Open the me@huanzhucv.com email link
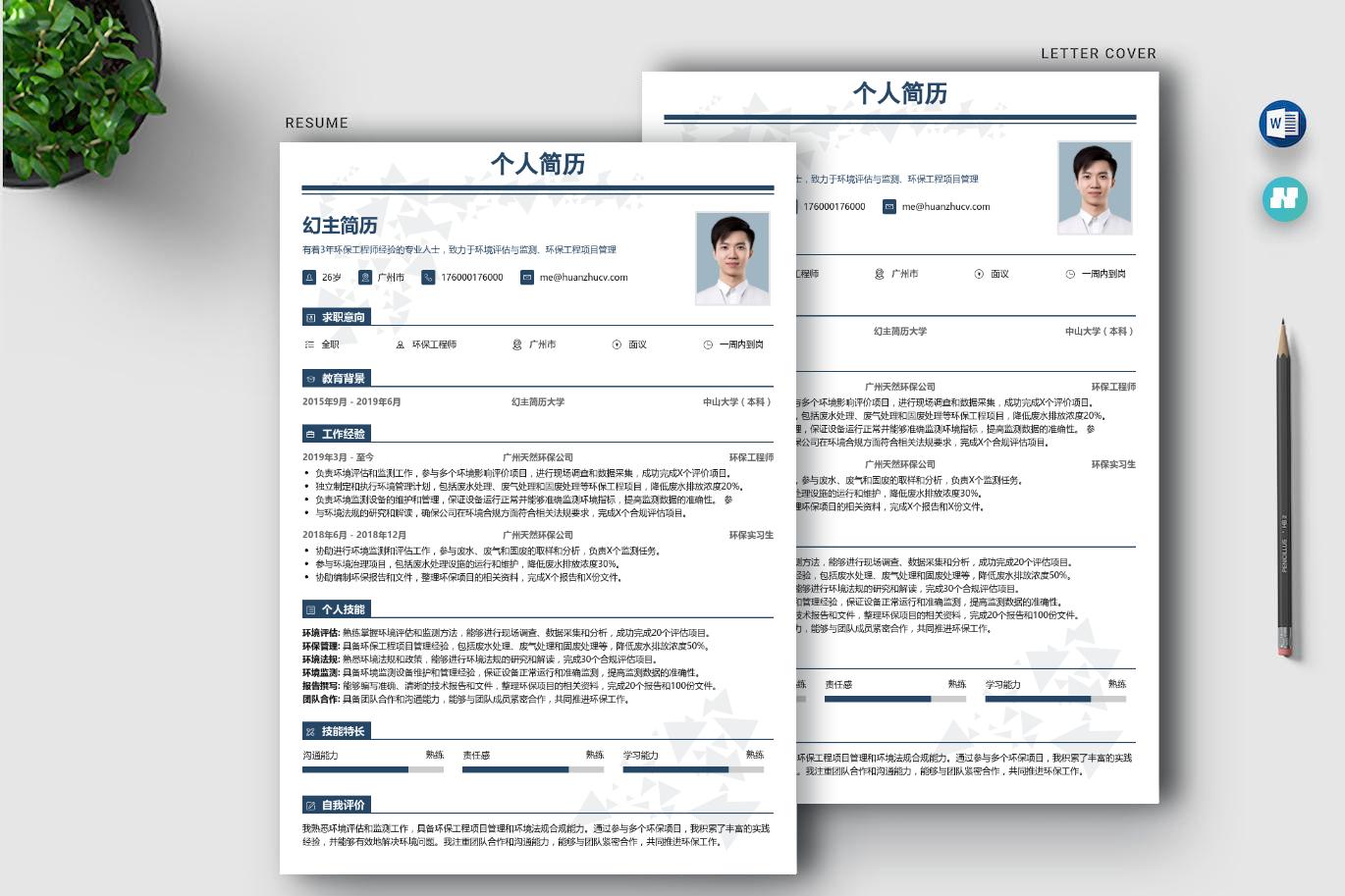The height and width of the screenshot is (896, 1345). (582, 277)
